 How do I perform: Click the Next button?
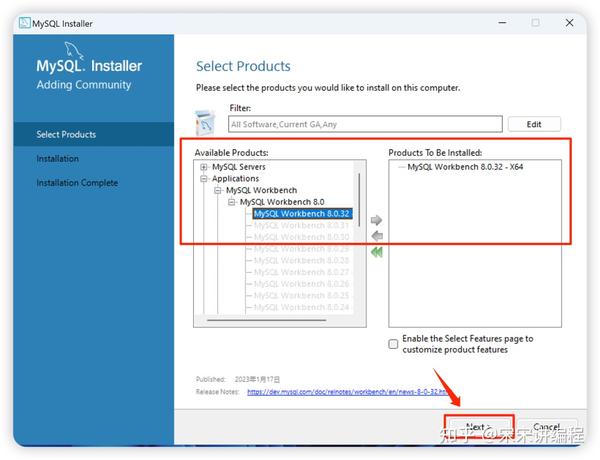(479, 426)
